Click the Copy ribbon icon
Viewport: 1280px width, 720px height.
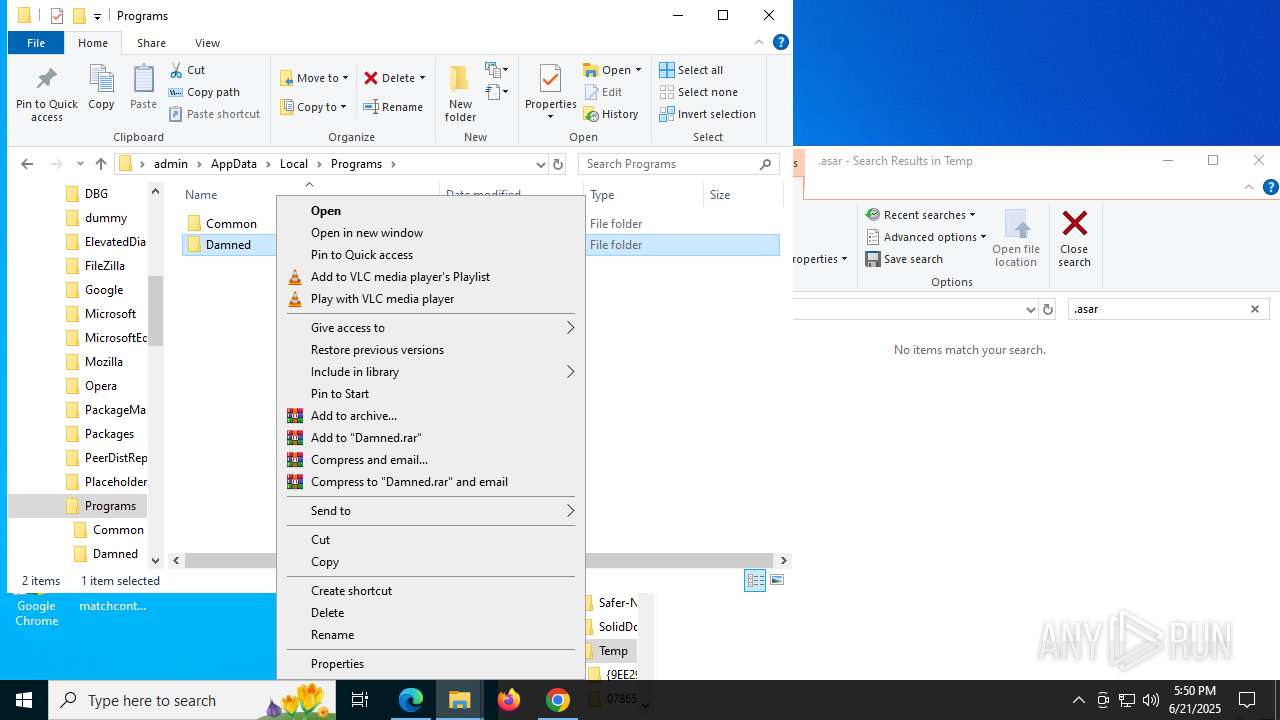pos(101,88)
